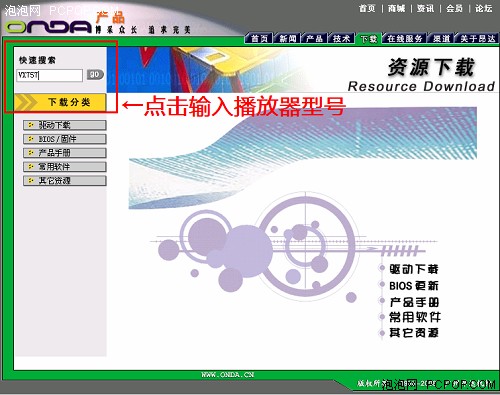Screen dimensions: 500x395
Task: Switch to the 产品 navigation tab
Action: click(314, 39)
